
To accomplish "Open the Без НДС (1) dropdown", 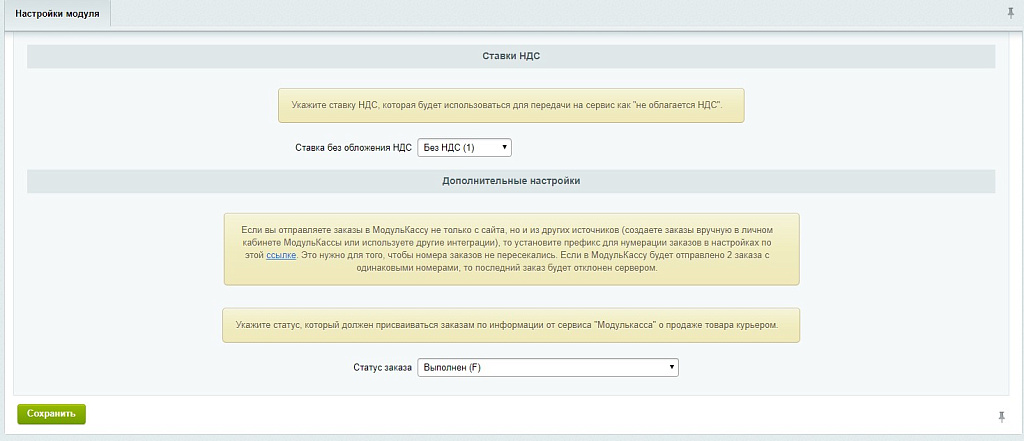I will coord(463,147).
